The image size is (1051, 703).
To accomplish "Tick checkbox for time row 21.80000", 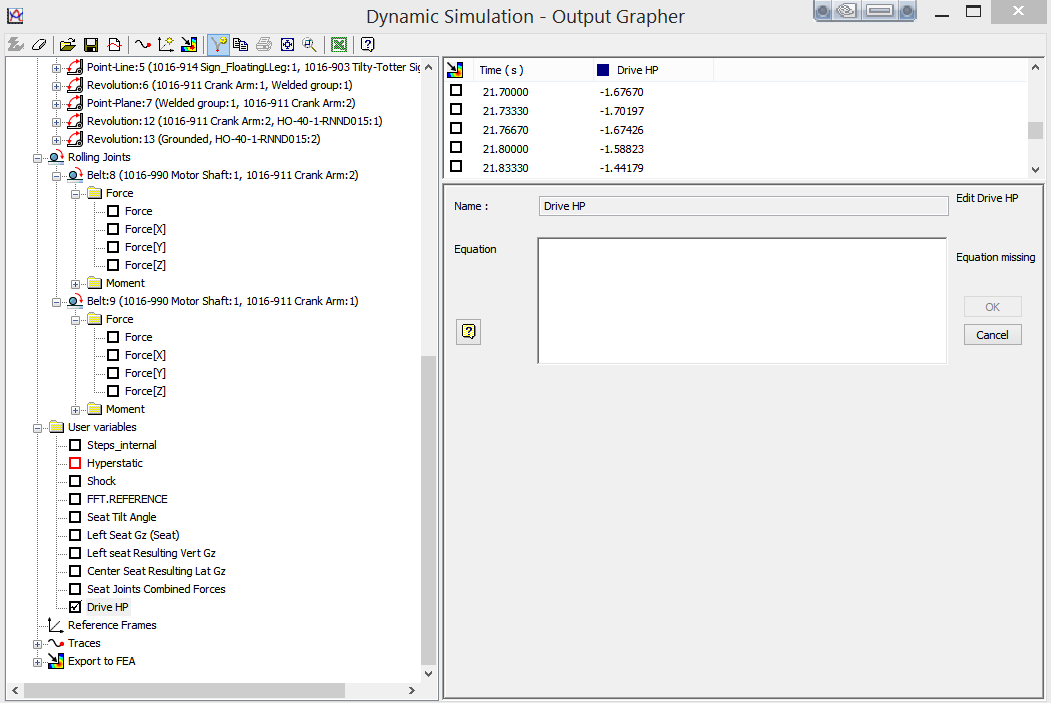I will pyautogui.click(x=456, y=147).
